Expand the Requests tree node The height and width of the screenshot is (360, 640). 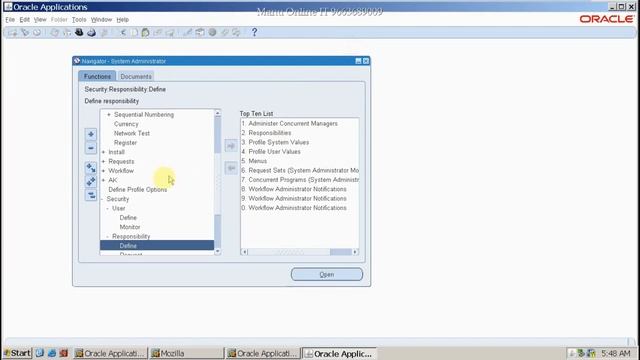(103, 162)
